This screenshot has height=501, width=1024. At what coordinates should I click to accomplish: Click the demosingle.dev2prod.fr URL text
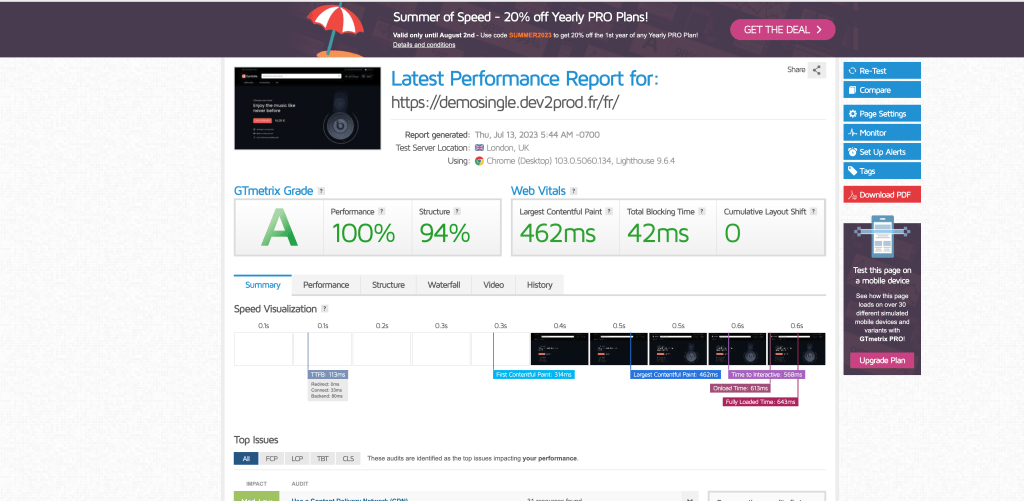coord(504,102)
